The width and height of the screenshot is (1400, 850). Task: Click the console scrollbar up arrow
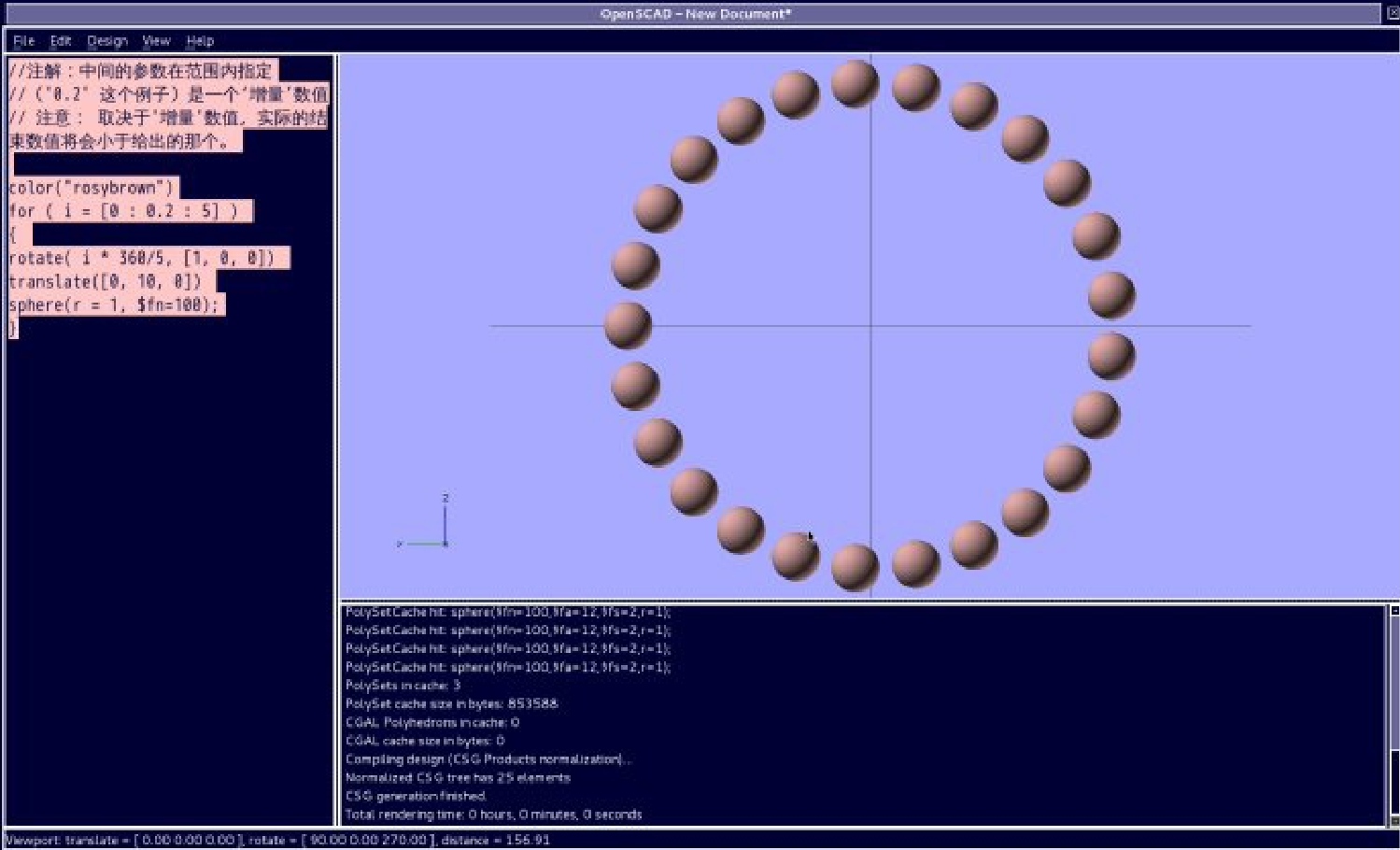pyautogui.click(x=1393, y=611)
